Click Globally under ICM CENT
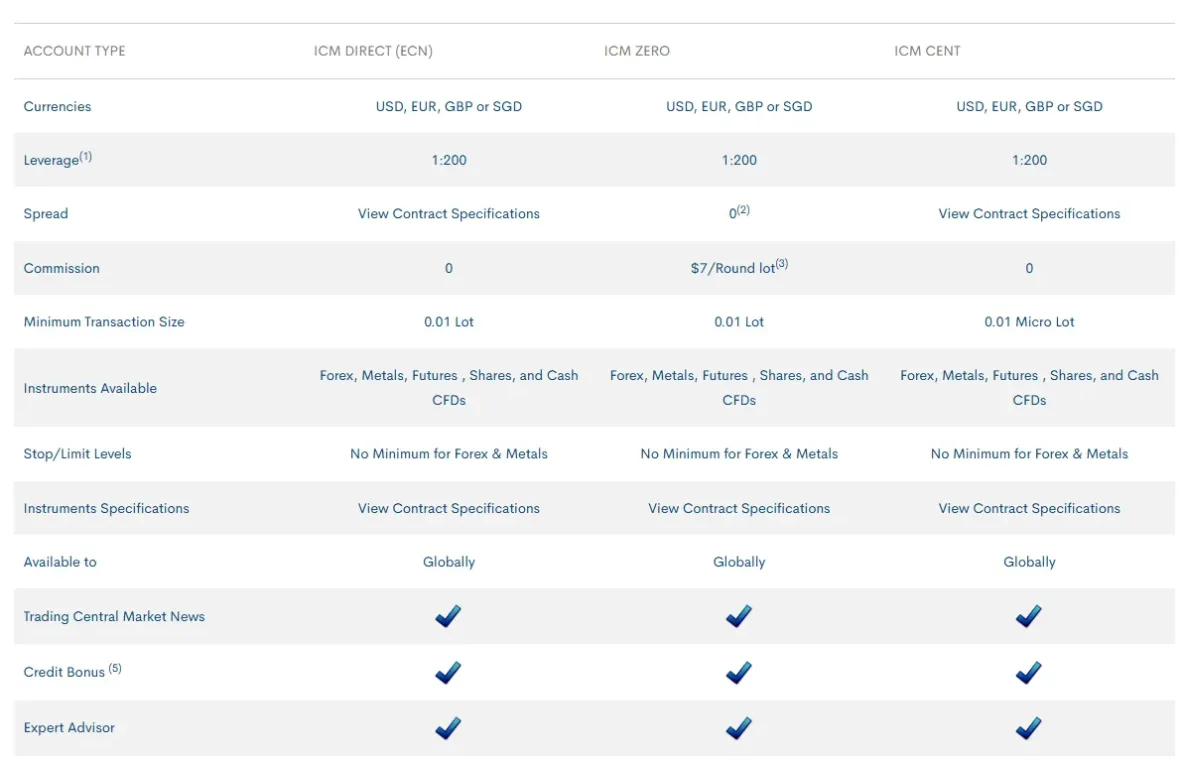Image resolution: width=1183 pixels, height=762 pixels. 1029,562
